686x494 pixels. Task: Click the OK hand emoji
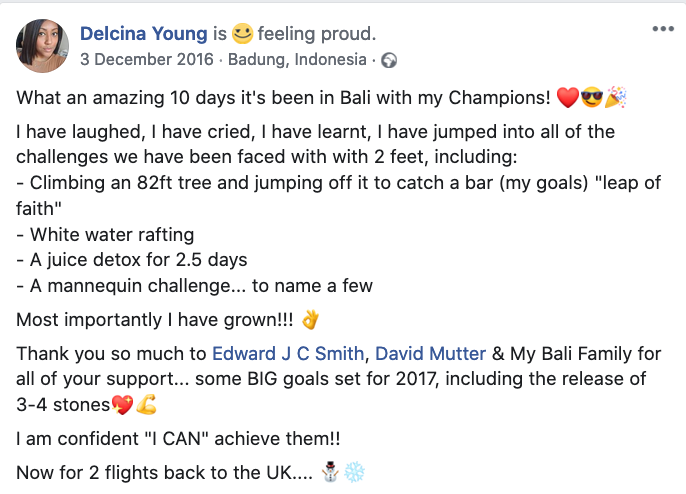coord(311,320)
